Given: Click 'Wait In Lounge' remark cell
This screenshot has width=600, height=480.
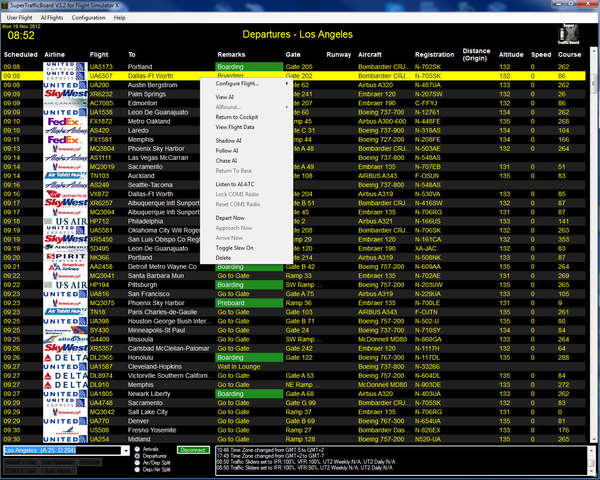Looking at the screenshot, I should tap(239, 367).
